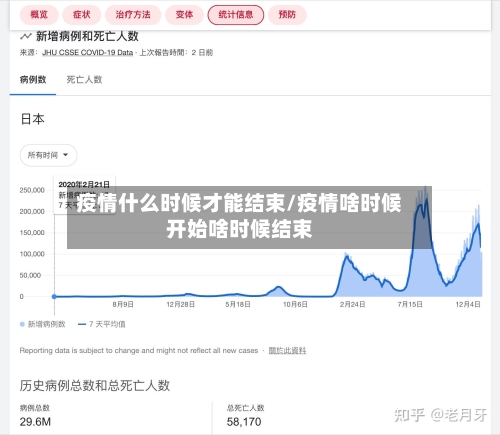Click the 50,000 y-axis label
This screenshot has width=500, height=435.
tap(30, 276)
